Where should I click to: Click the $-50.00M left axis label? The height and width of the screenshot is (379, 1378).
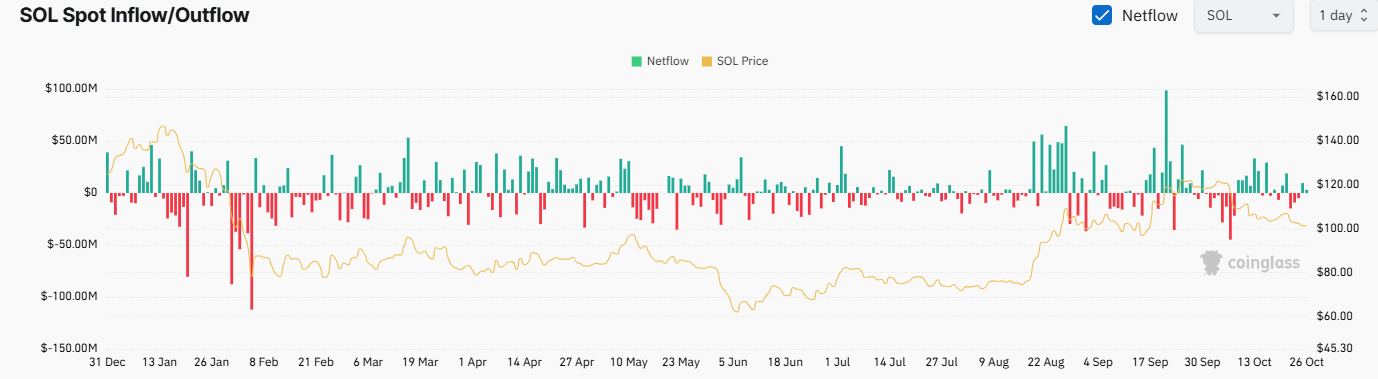click(x=72, y=244)
